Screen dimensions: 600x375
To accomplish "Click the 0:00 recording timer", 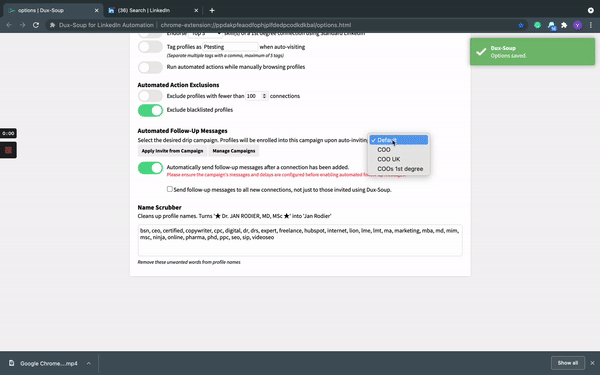I will [8, 133].
